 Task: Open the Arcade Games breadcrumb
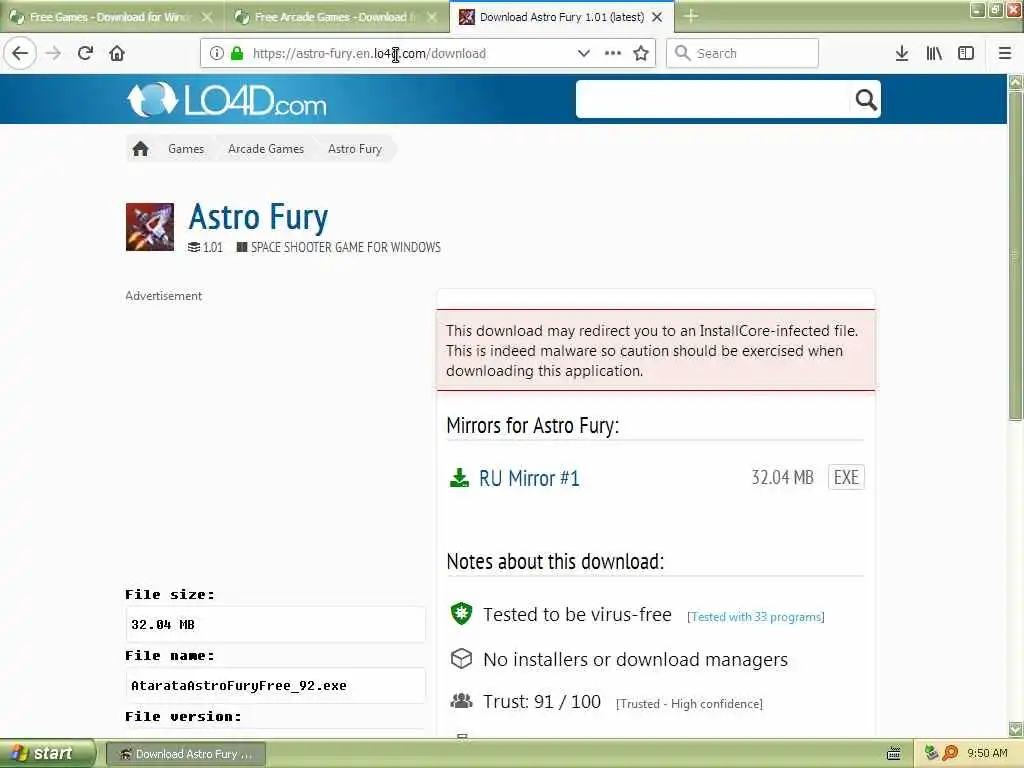point(266,149)
